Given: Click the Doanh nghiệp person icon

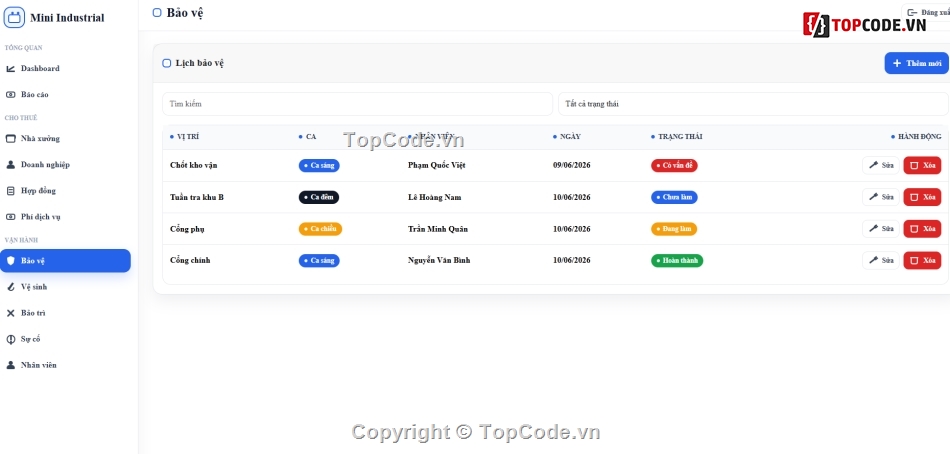Looking at the screenshot, I should [10, 164].
